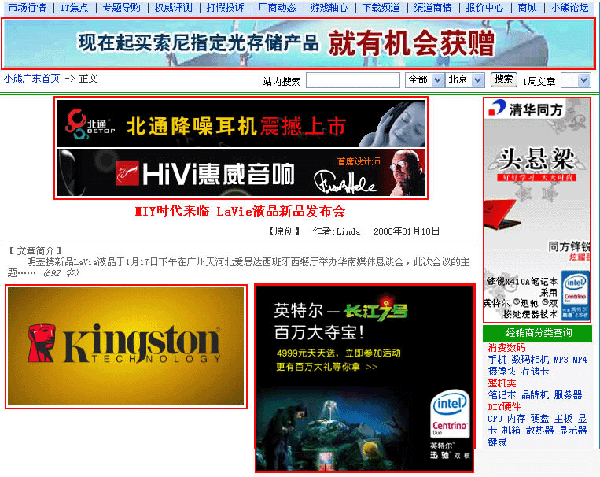The width and height of the screenshot is (600, 477).
Task: Click the 文章简介 summary heading
Action: point(35,251)
